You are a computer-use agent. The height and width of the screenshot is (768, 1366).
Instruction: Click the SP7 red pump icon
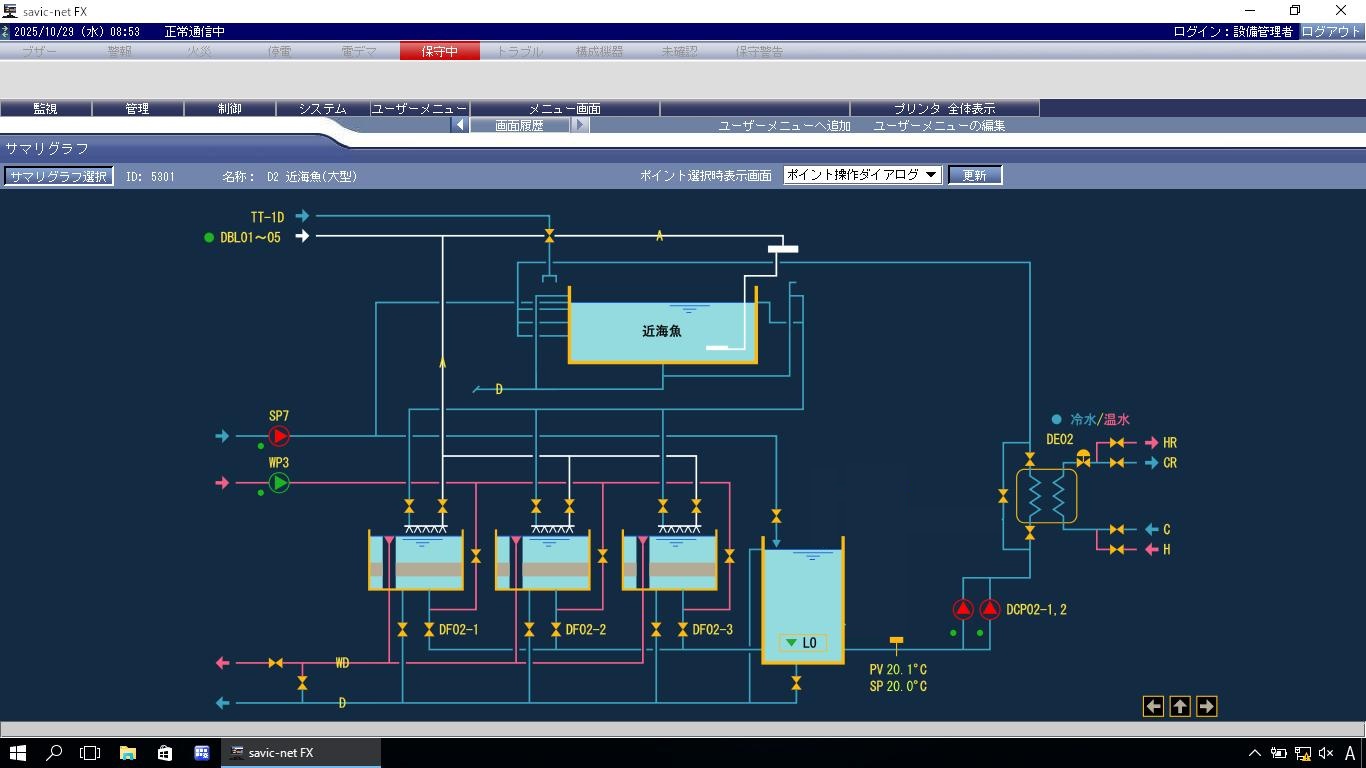(x=279, y=436)
